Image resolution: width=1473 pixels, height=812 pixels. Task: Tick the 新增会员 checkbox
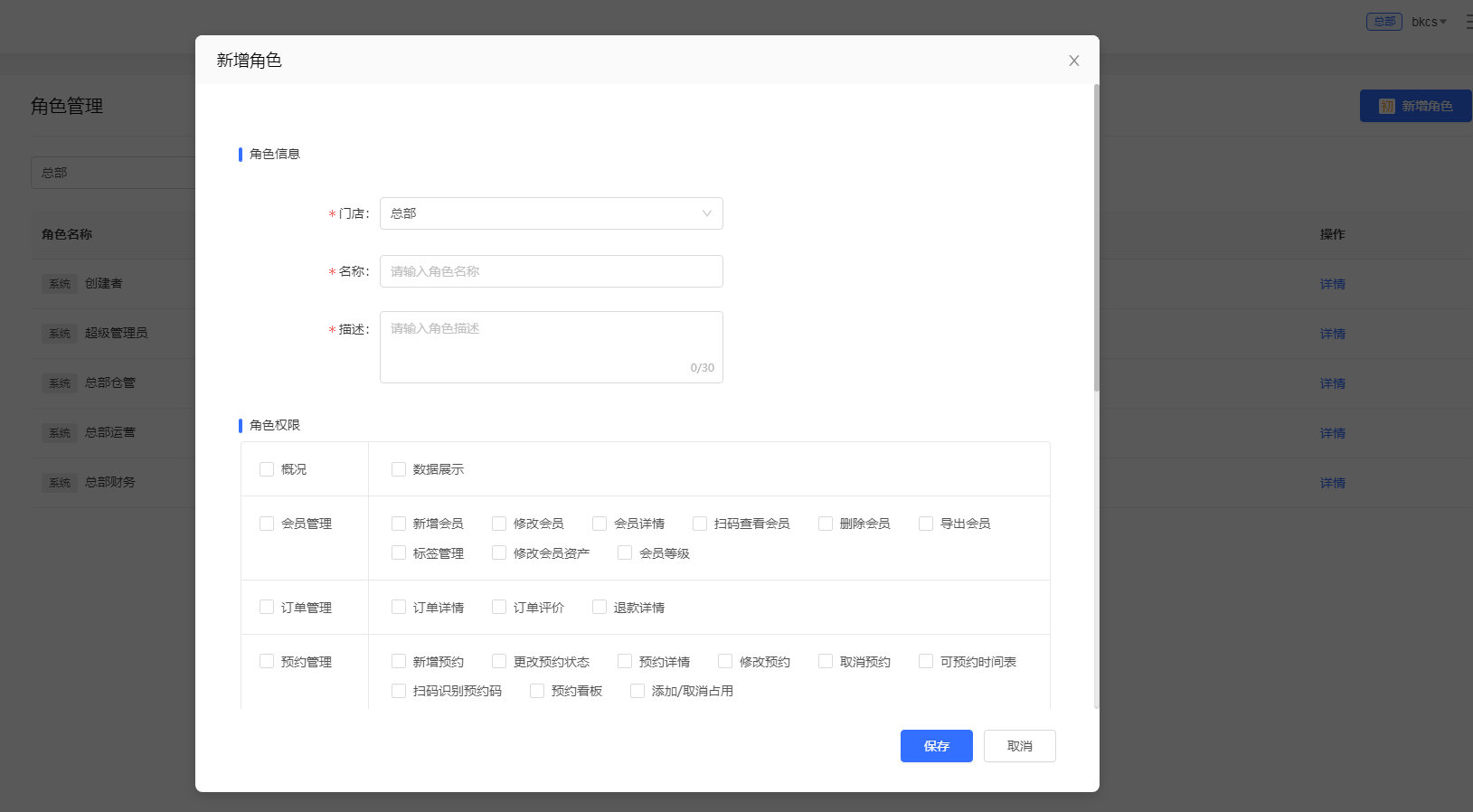[x=399, y=524]
